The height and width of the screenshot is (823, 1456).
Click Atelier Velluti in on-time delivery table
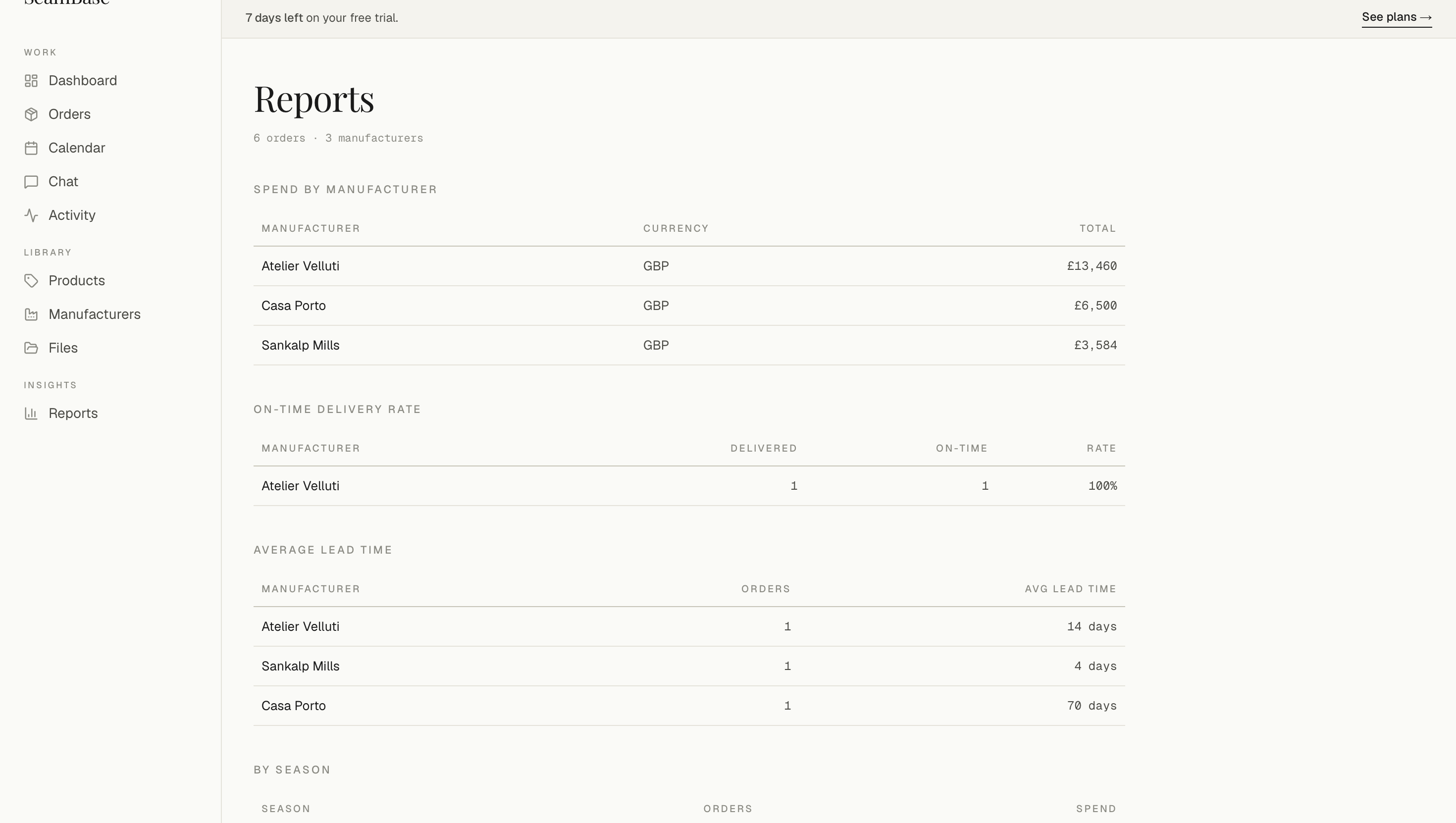(x=300, y=486)
